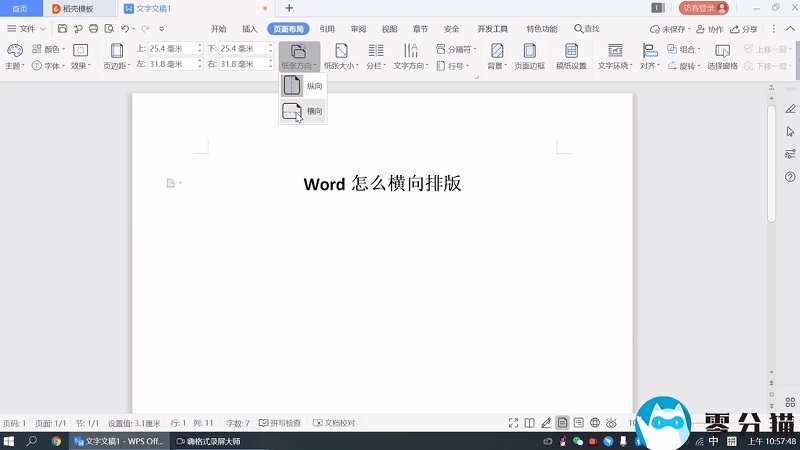Viewport: 800px width, 450px height.
Task: Click the save icon in quick toolbar
Action: click(62, 29)
